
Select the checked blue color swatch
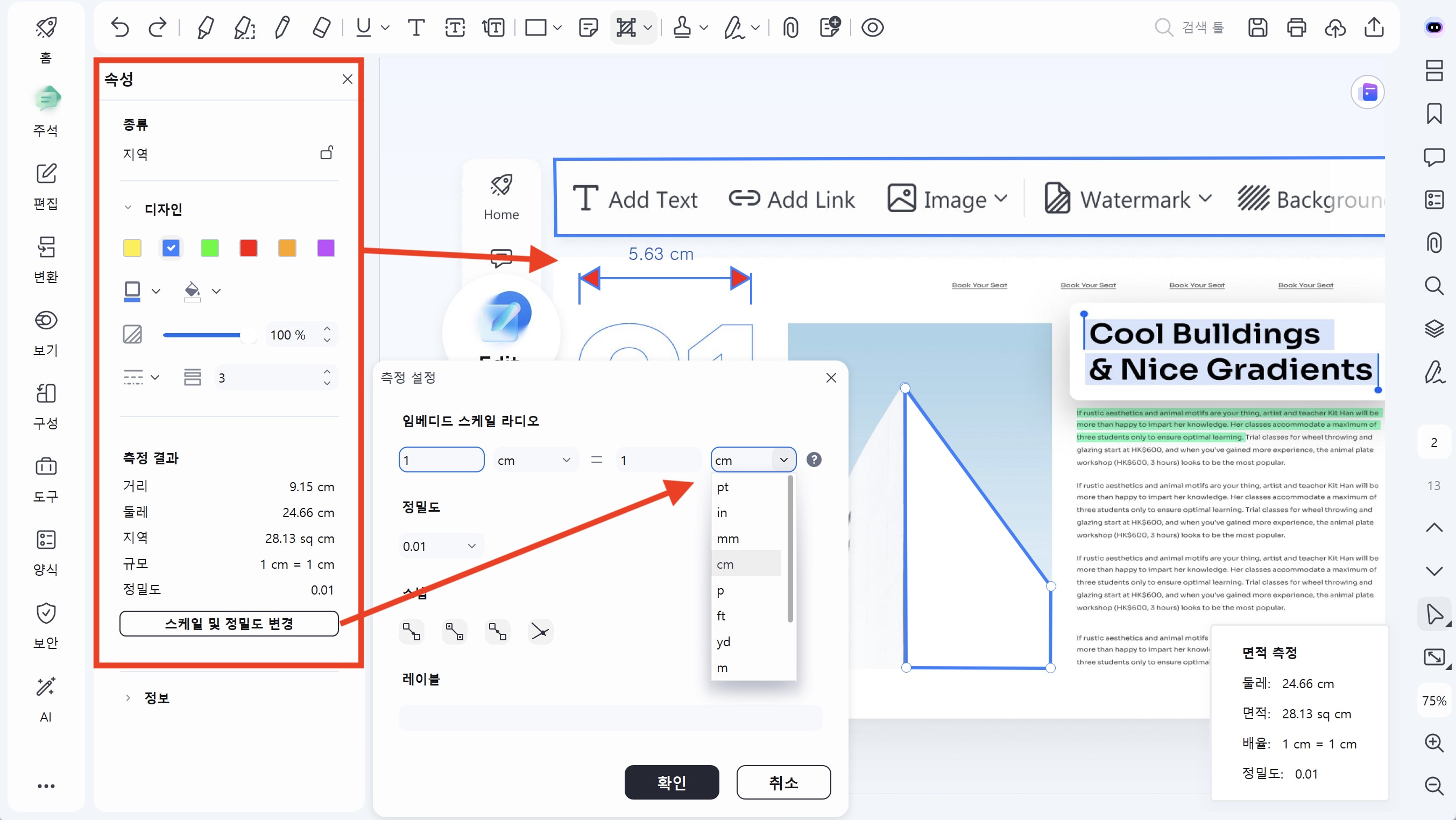(x=171, y=248)
